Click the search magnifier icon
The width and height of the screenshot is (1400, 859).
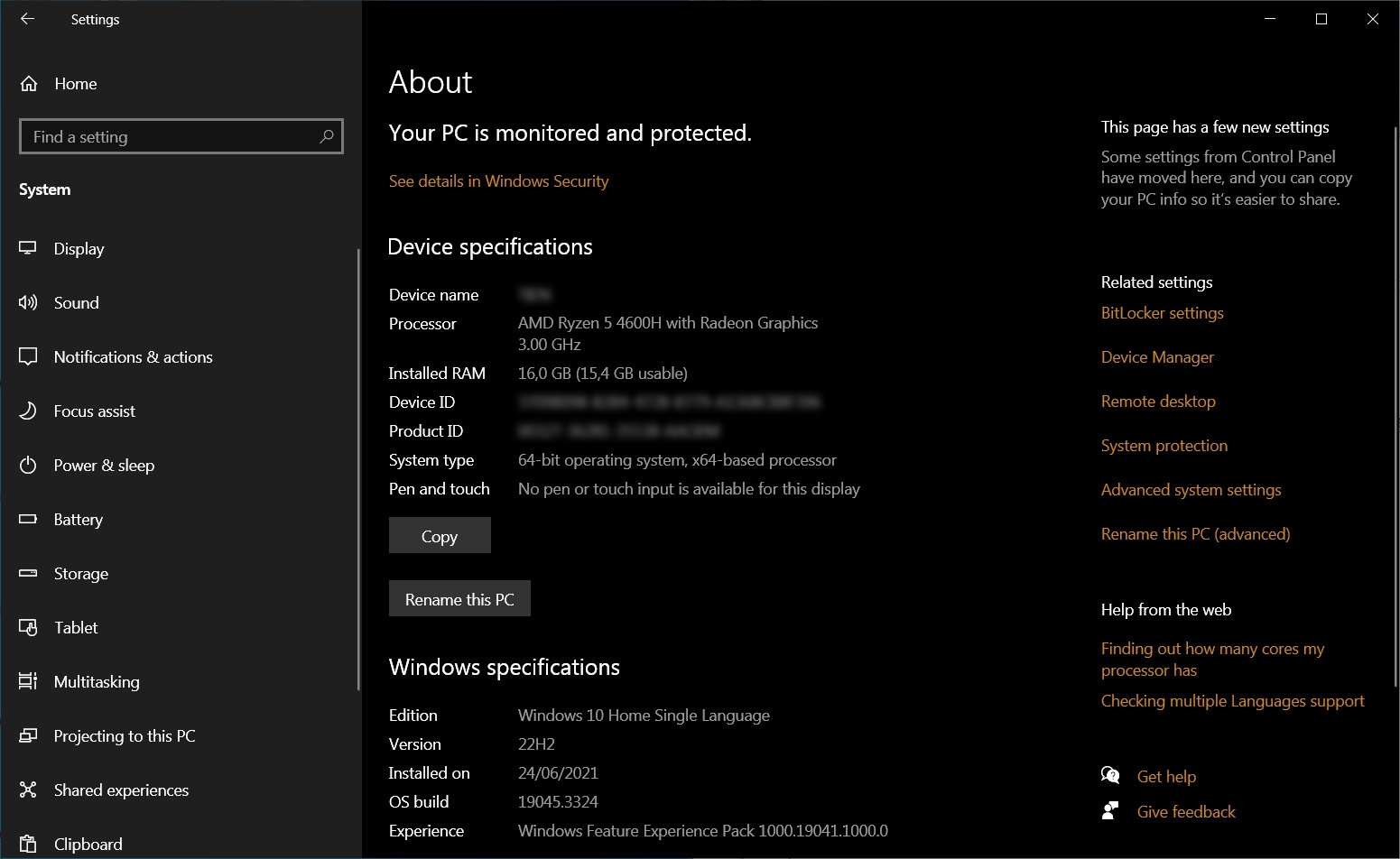(x=327, y=136)
